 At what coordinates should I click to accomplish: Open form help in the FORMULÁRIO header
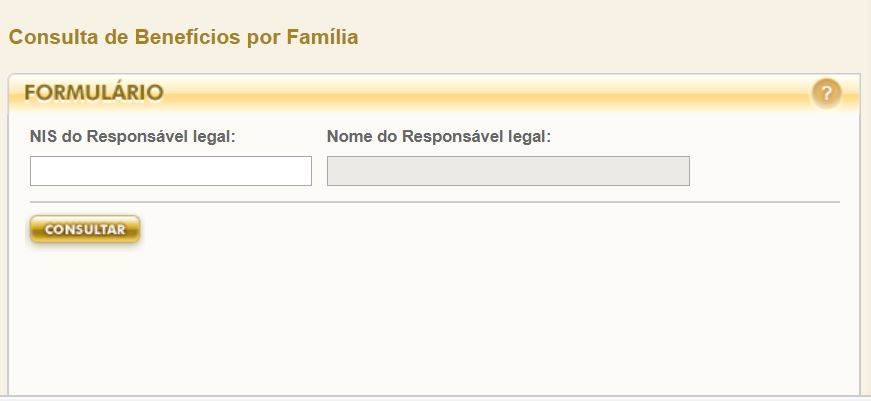click(x=826, y=94)
